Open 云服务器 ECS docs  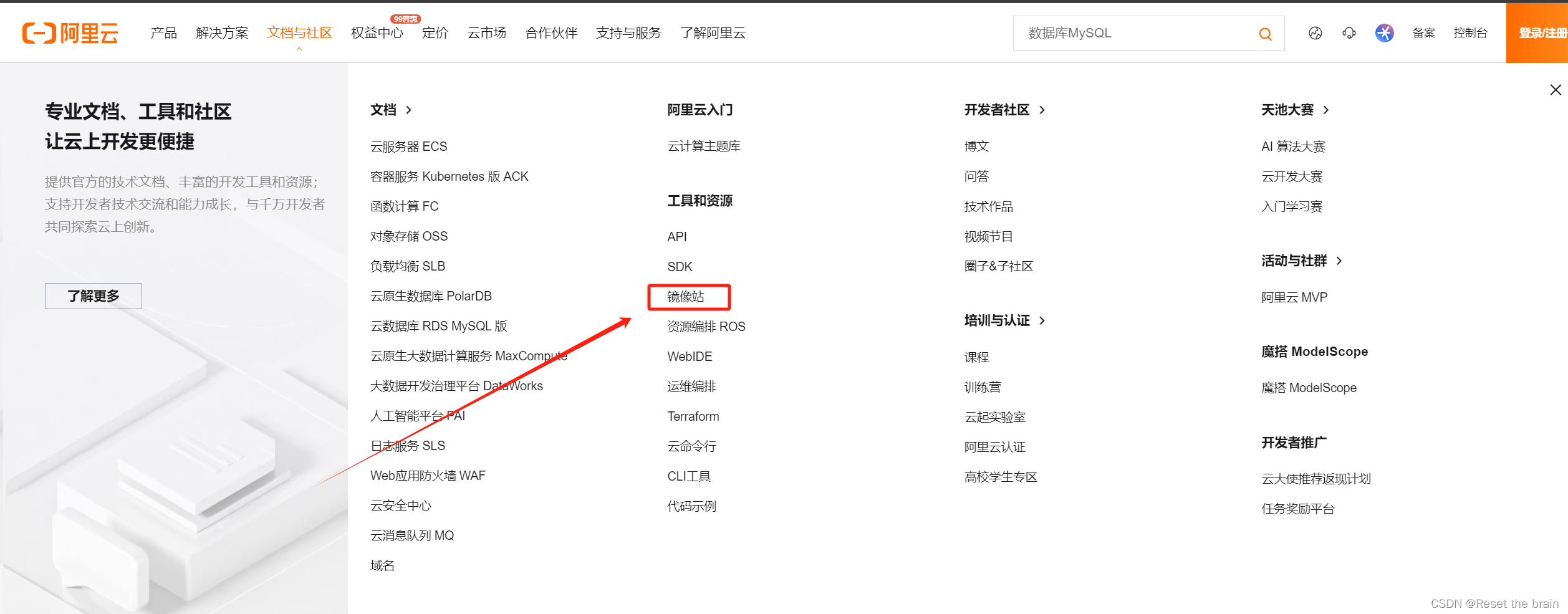click(x=409, y=146)
